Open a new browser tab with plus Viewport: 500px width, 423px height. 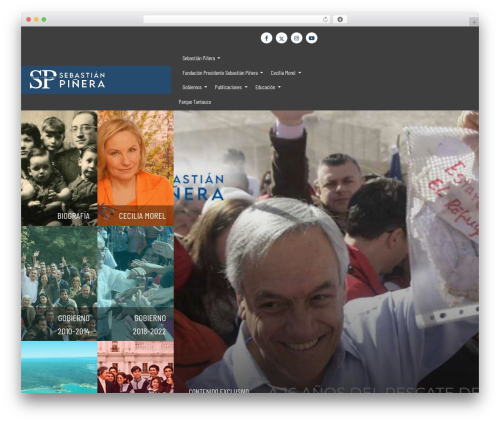(474, 22)
